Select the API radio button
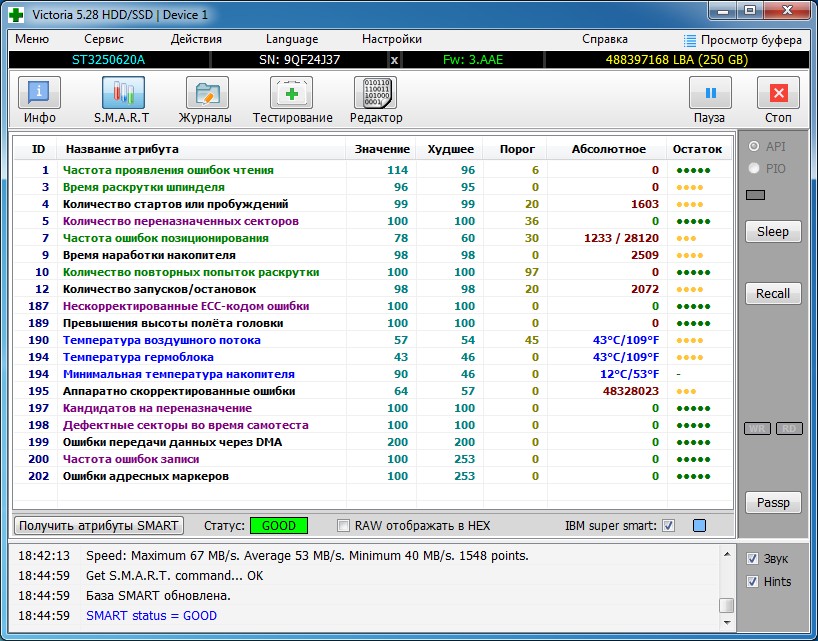This screenshot has width=818, height=641. [754, 147]
